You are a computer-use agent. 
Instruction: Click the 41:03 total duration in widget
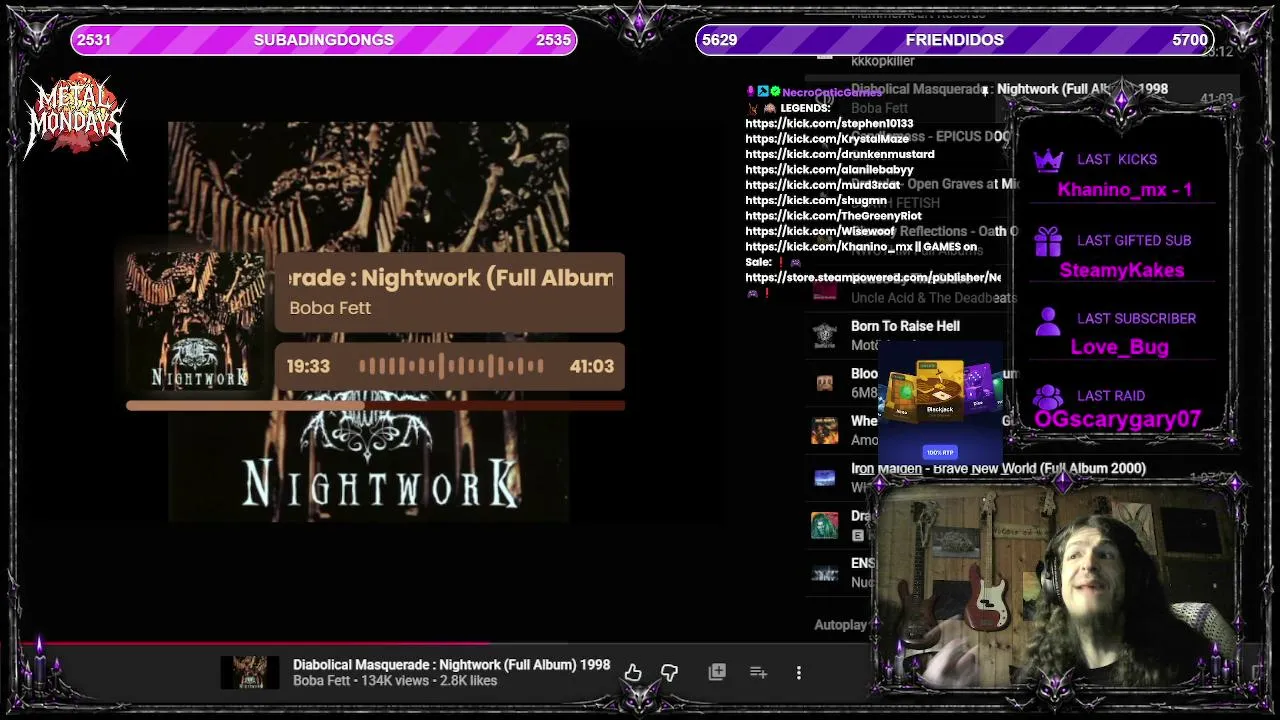(592, 367)
